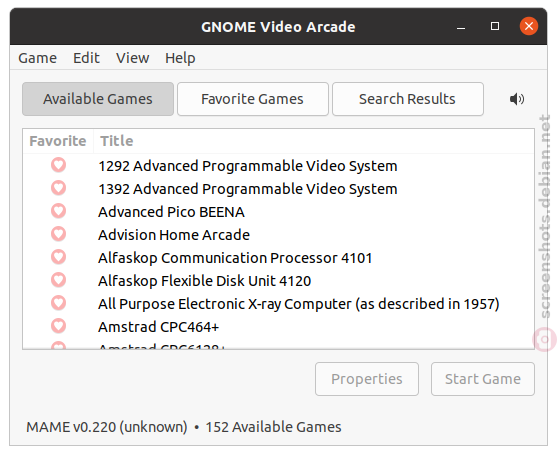Show the Search Results view

[407, 99]
